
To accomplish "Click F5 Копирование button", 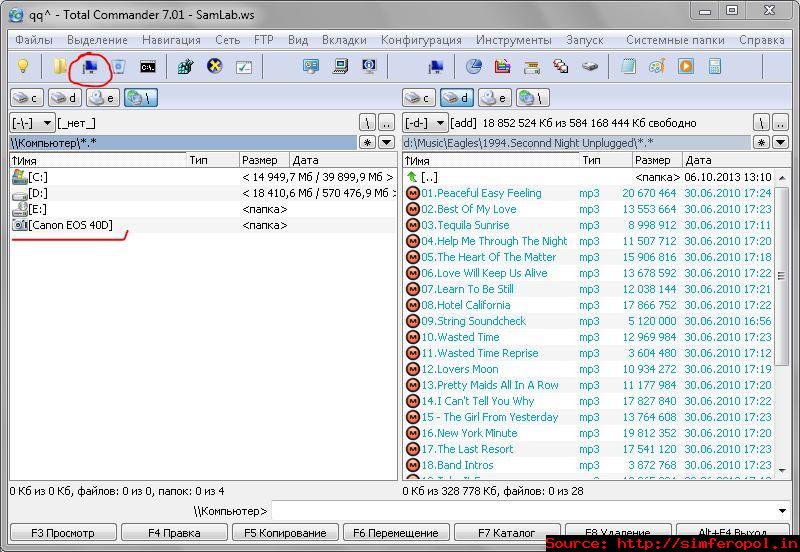I will pyautogui.click(x=285, y=533).
